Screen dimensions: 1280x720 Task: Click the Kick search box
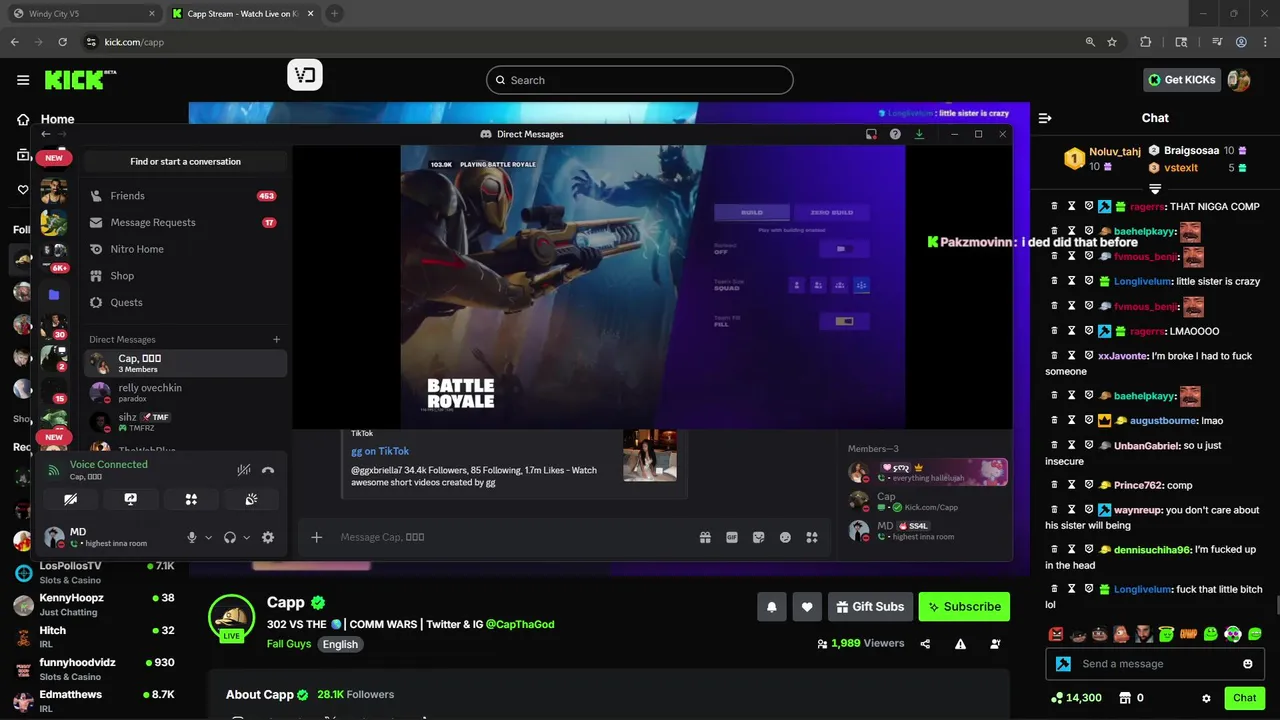(640, 80)
